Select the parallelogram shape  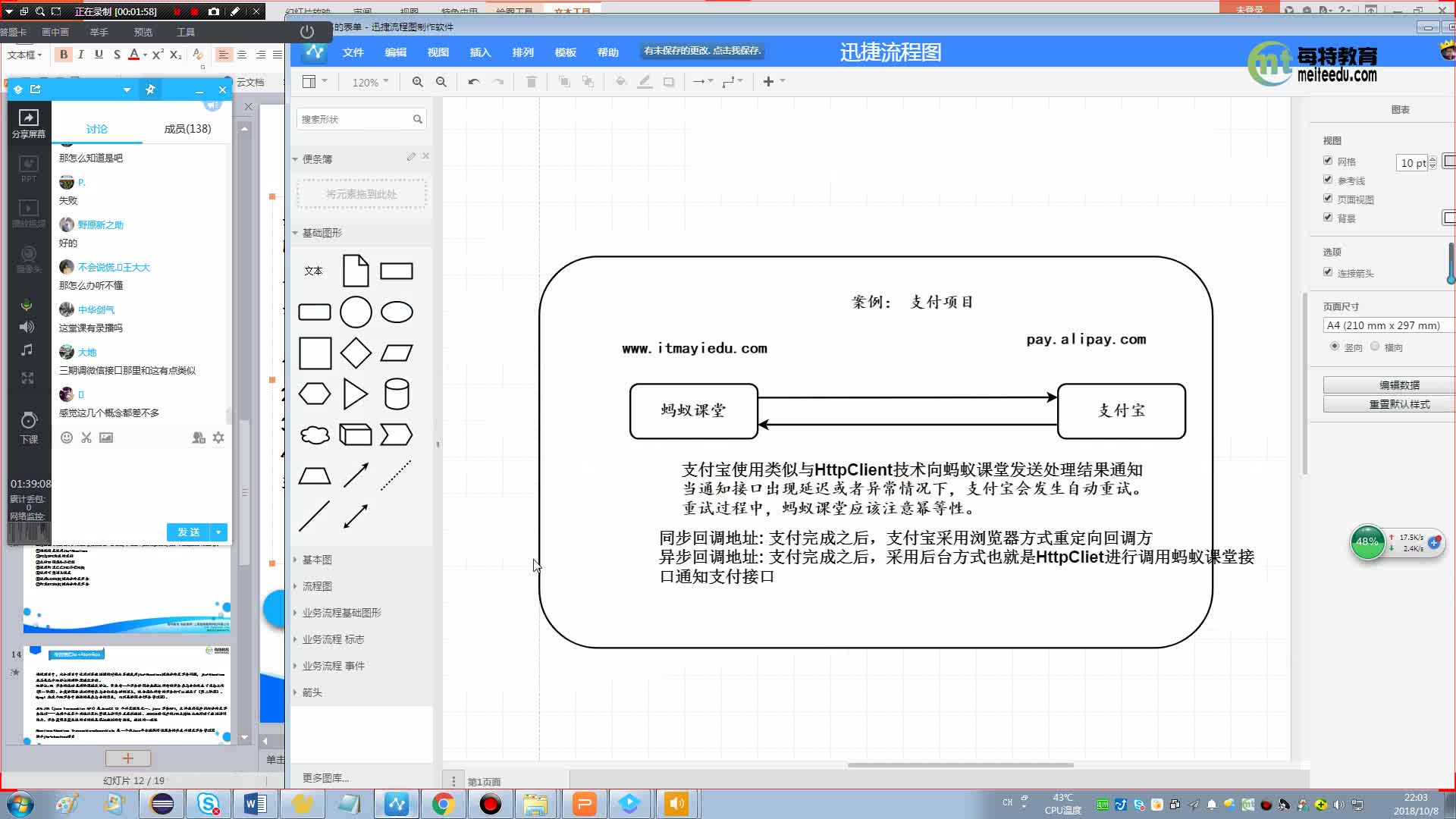click(397, 353)
